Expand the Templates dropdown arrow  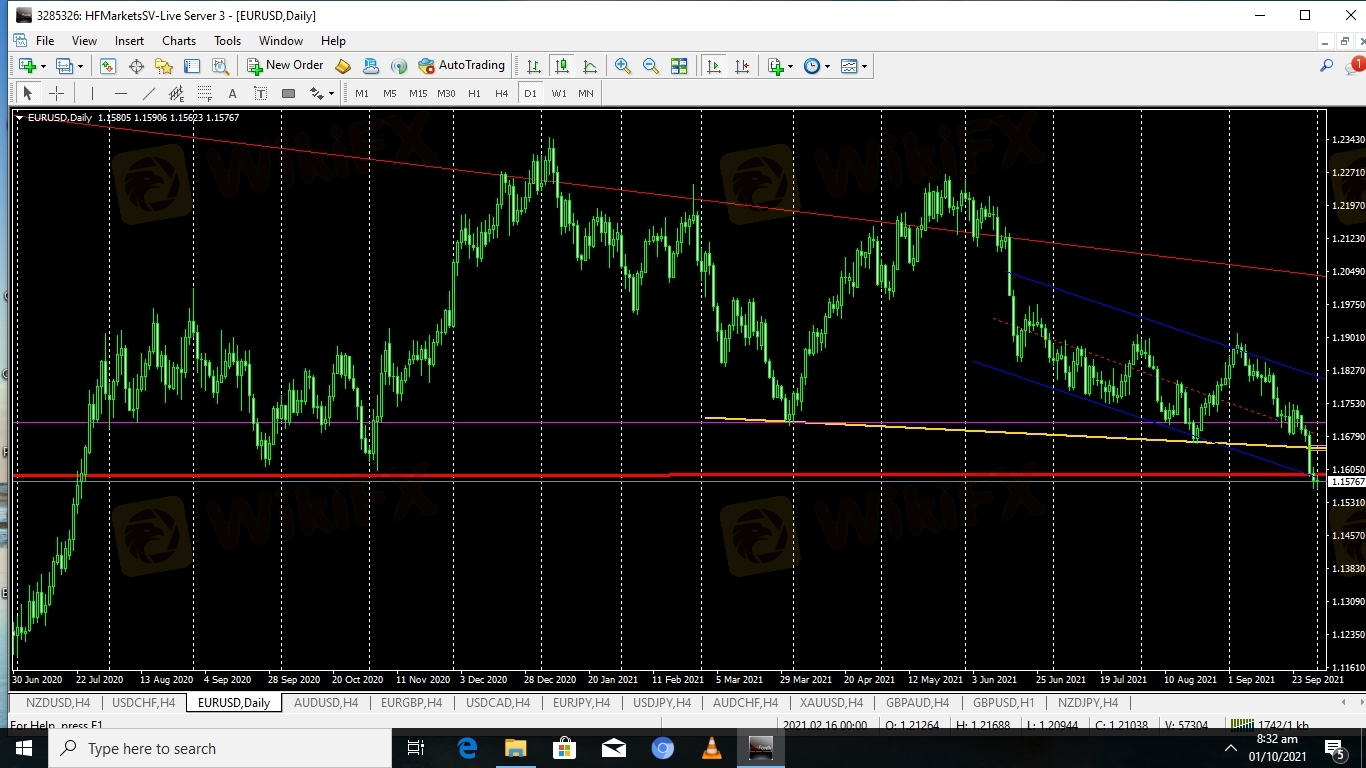coord(864,67)
